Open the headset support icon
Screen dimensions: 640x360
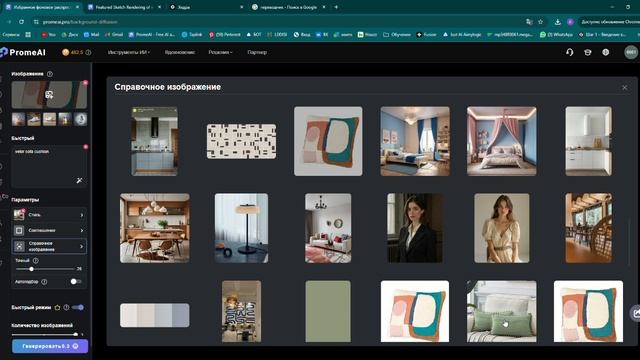pyautogui.click(x=569, y=52)
